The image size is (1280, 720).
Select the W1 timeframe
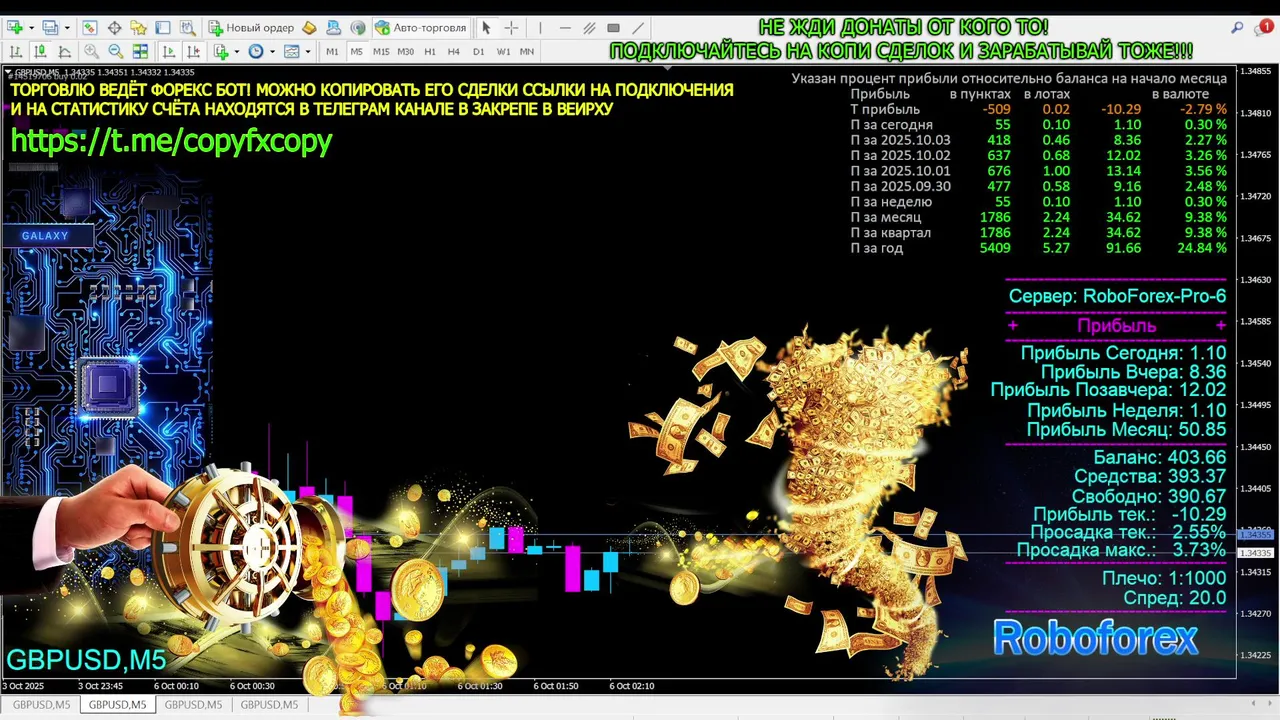tap(503, 51)
